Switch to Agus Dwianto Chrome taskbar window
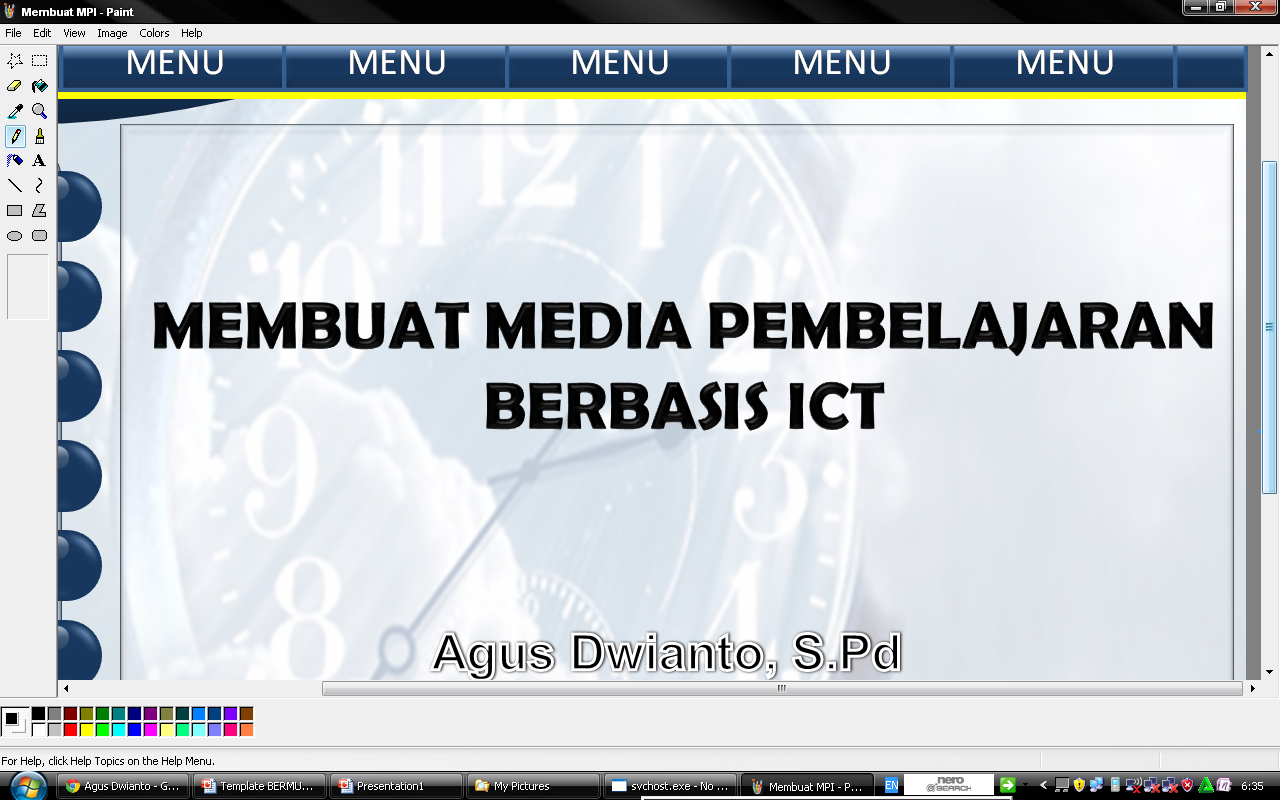The width and height of the screenshot is (1280, 800). [x=123, y=786]
